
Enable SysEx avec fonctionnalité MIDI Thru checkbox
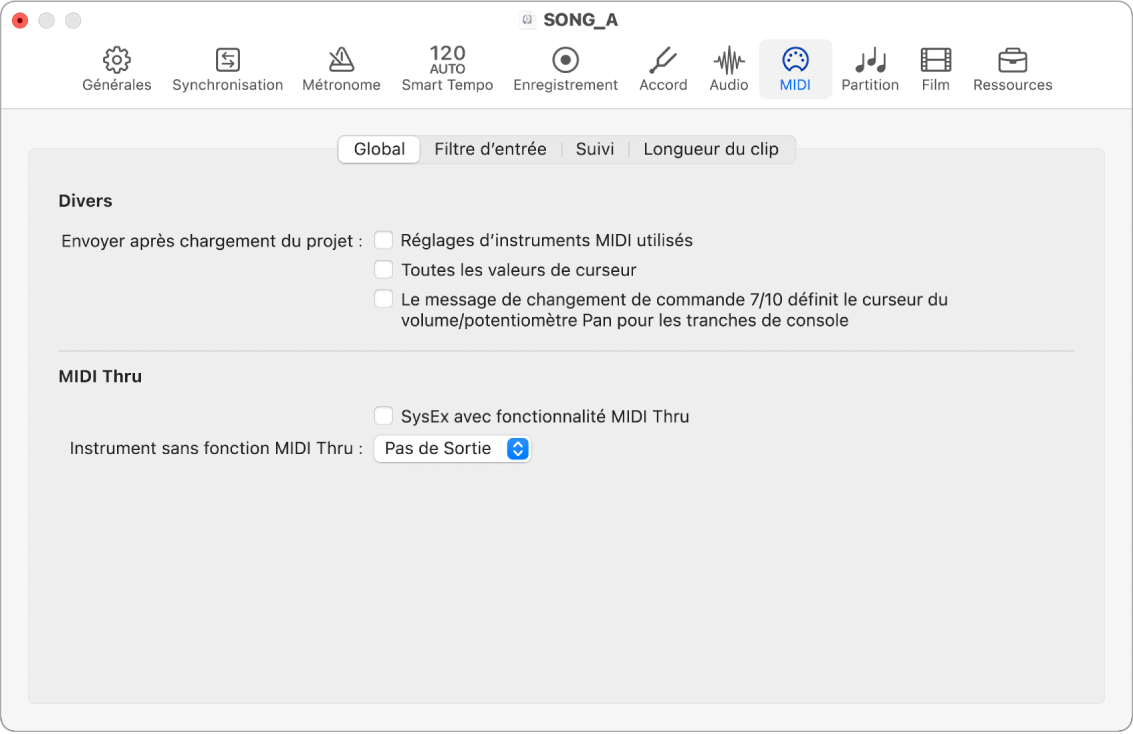point(383,416)
